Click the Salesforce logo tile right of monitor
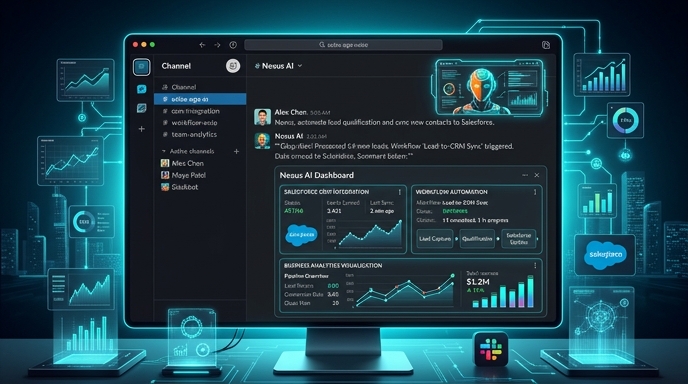 605,255
